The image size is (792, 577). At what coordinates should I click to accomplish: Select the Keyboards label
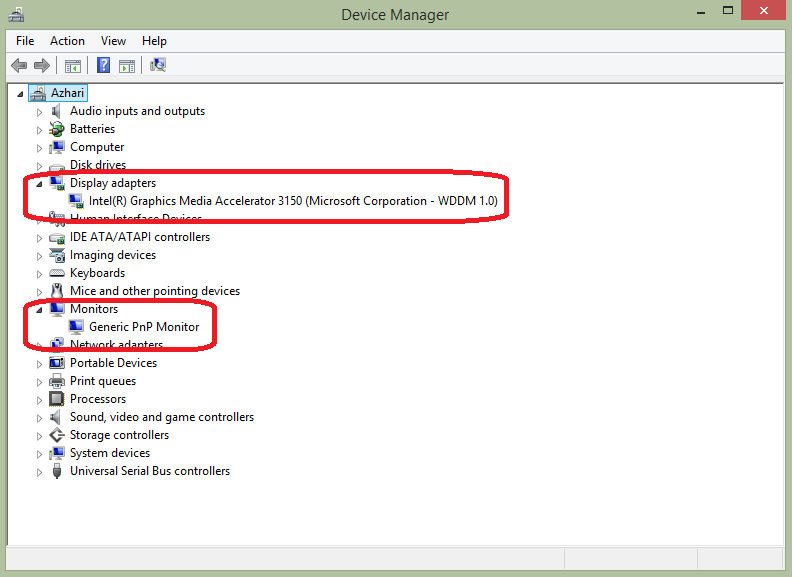point(97,273)
